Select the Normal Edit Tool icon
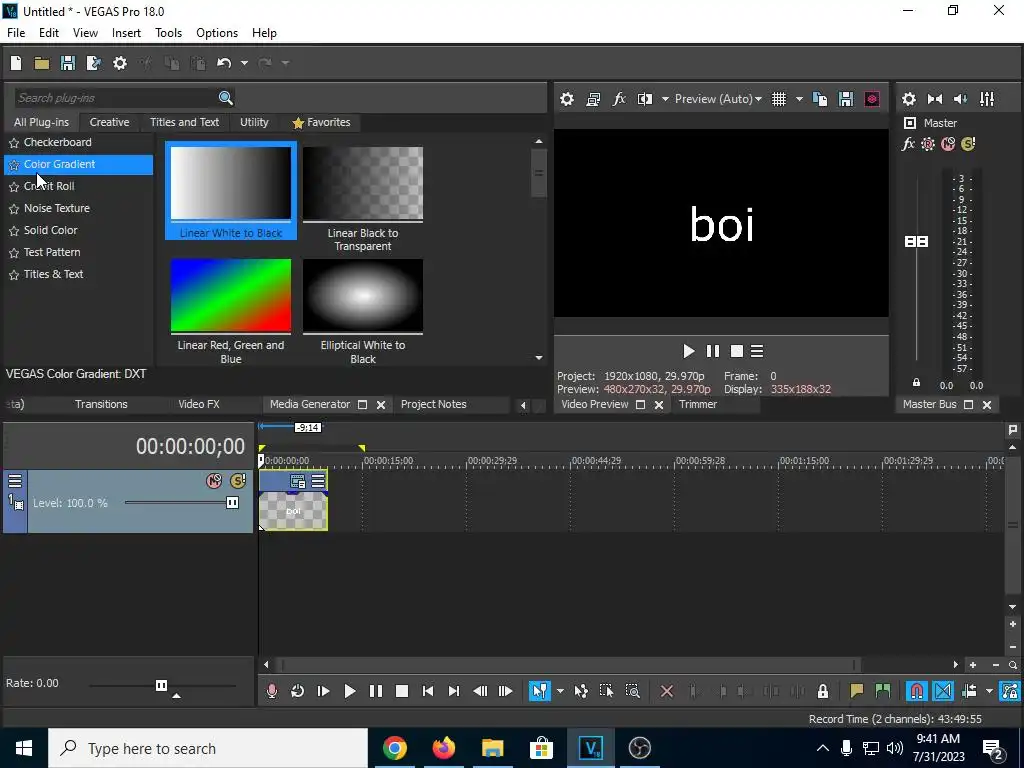 539,691
